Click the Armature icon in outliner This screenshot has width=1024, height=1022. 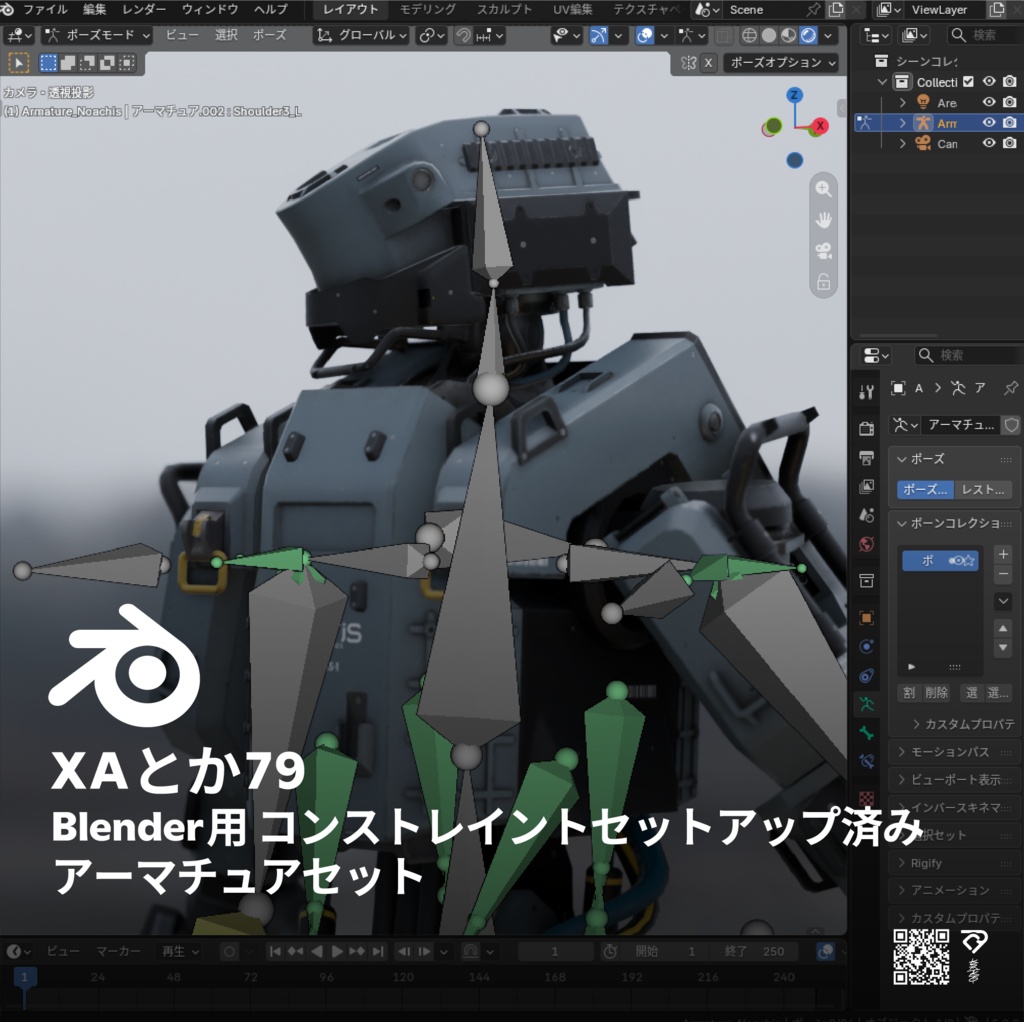(923, 123)
